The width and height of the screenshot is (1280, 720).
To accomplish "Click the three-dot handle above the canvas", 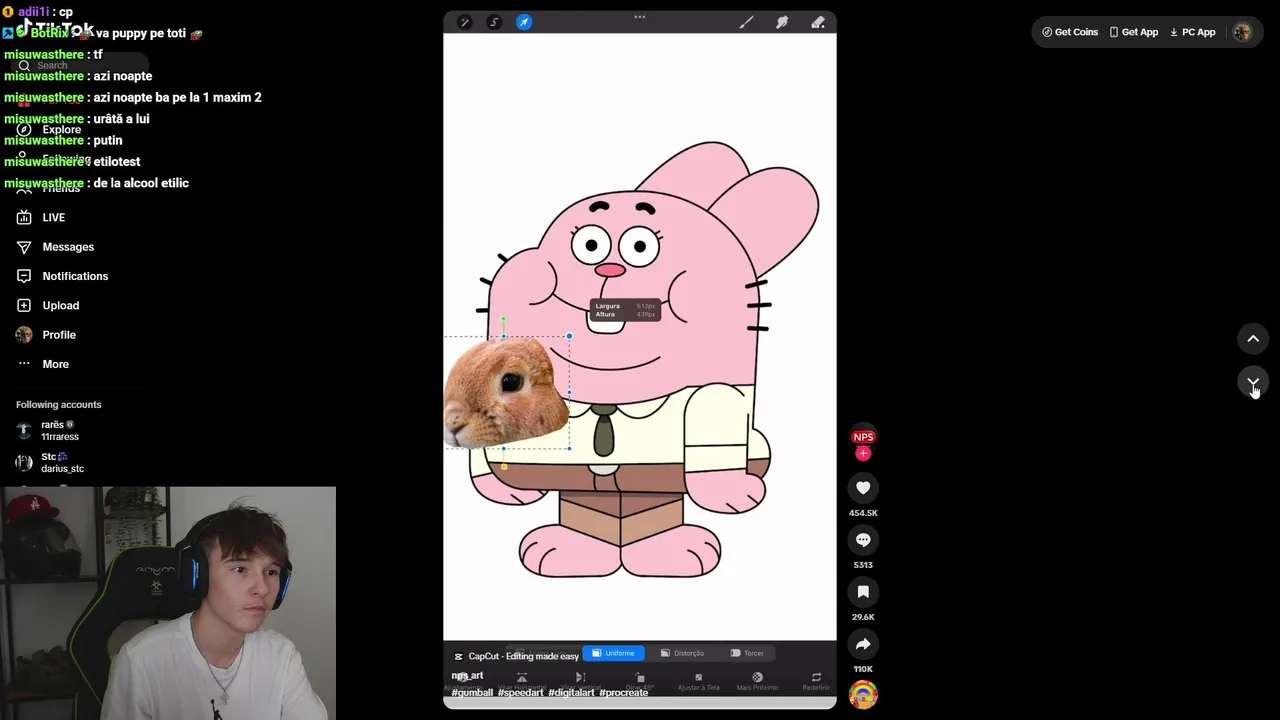I will coord(640,16).
